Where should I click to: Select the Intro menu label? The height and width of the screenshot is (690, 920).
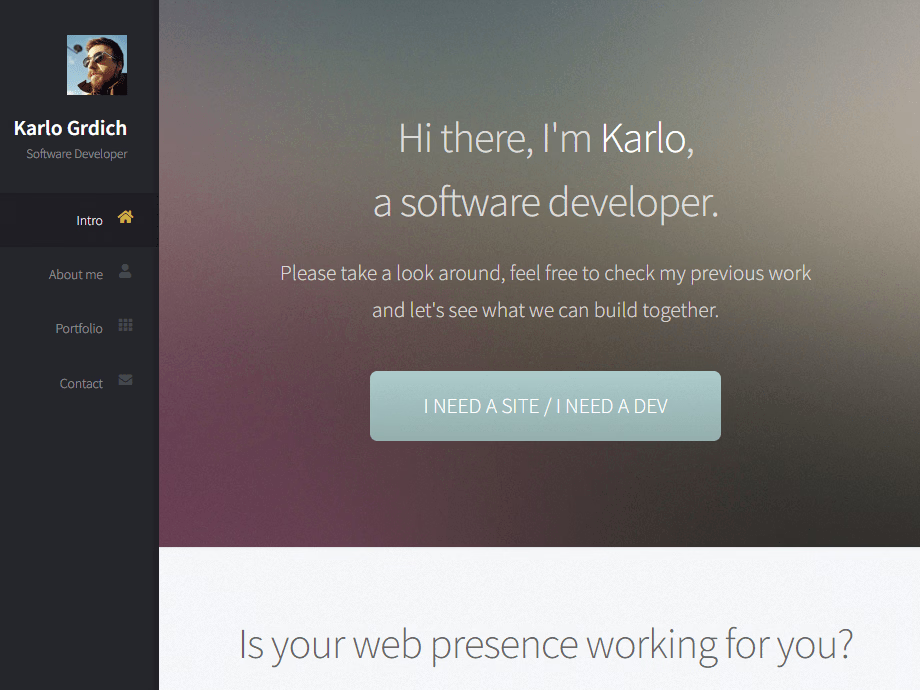89,221
